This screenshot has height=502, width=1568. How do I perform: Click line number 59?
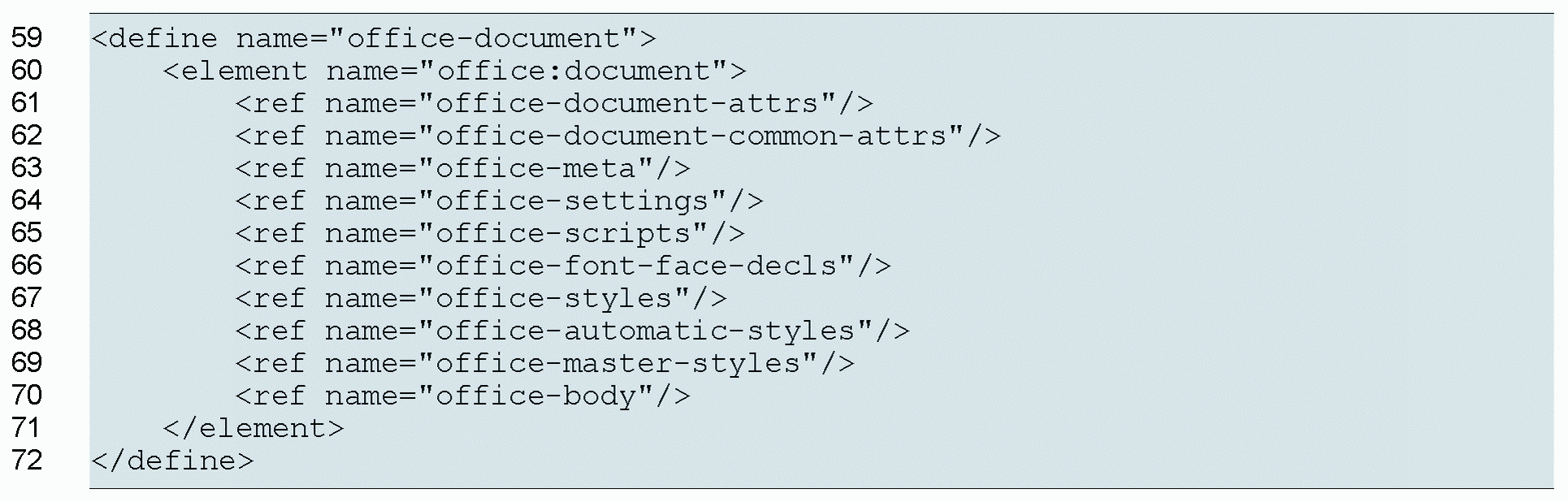click(x=27, y=37)
